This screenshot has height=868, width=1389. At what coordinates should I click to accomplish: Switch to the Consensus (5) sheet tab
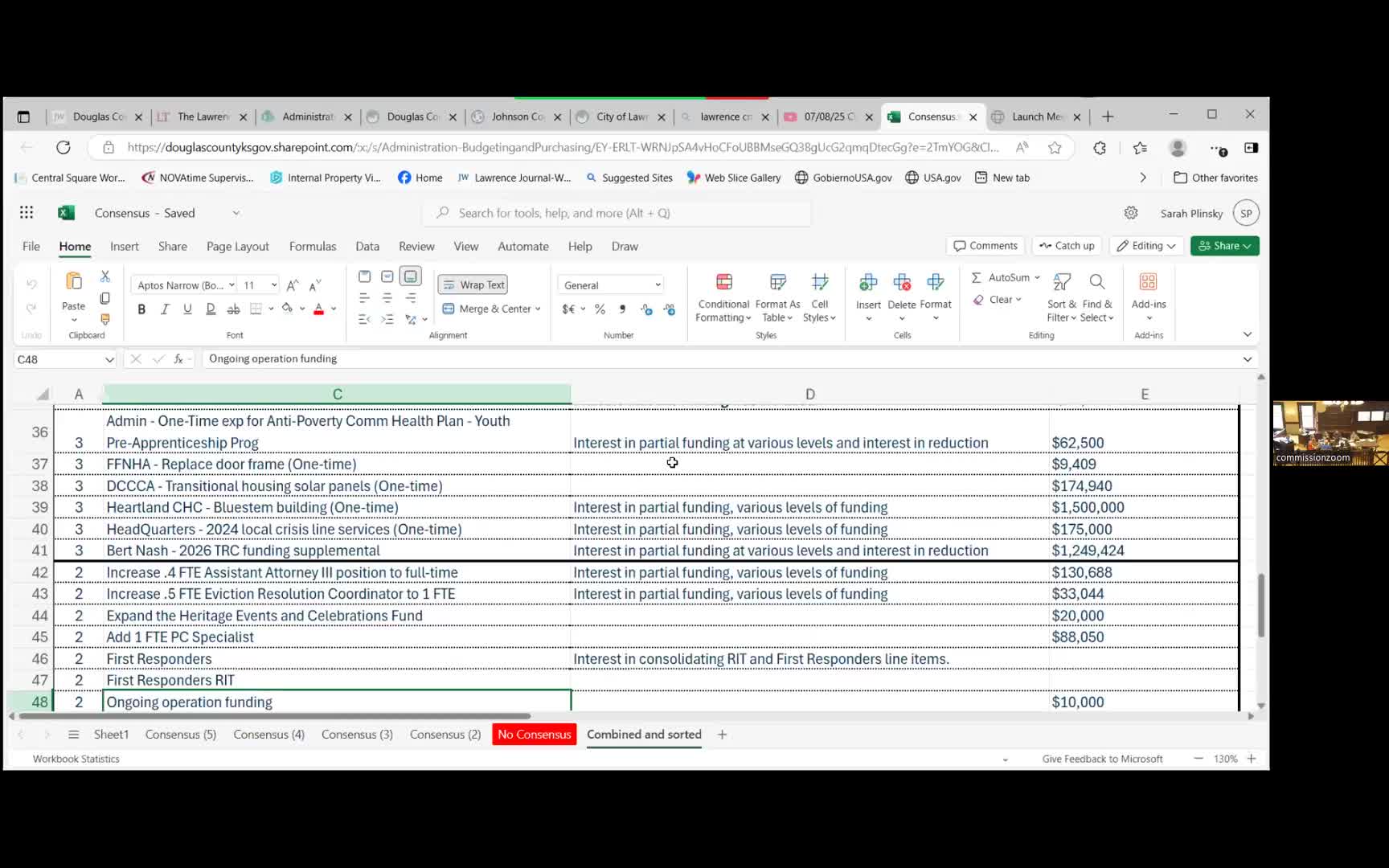tap(181, 735)
